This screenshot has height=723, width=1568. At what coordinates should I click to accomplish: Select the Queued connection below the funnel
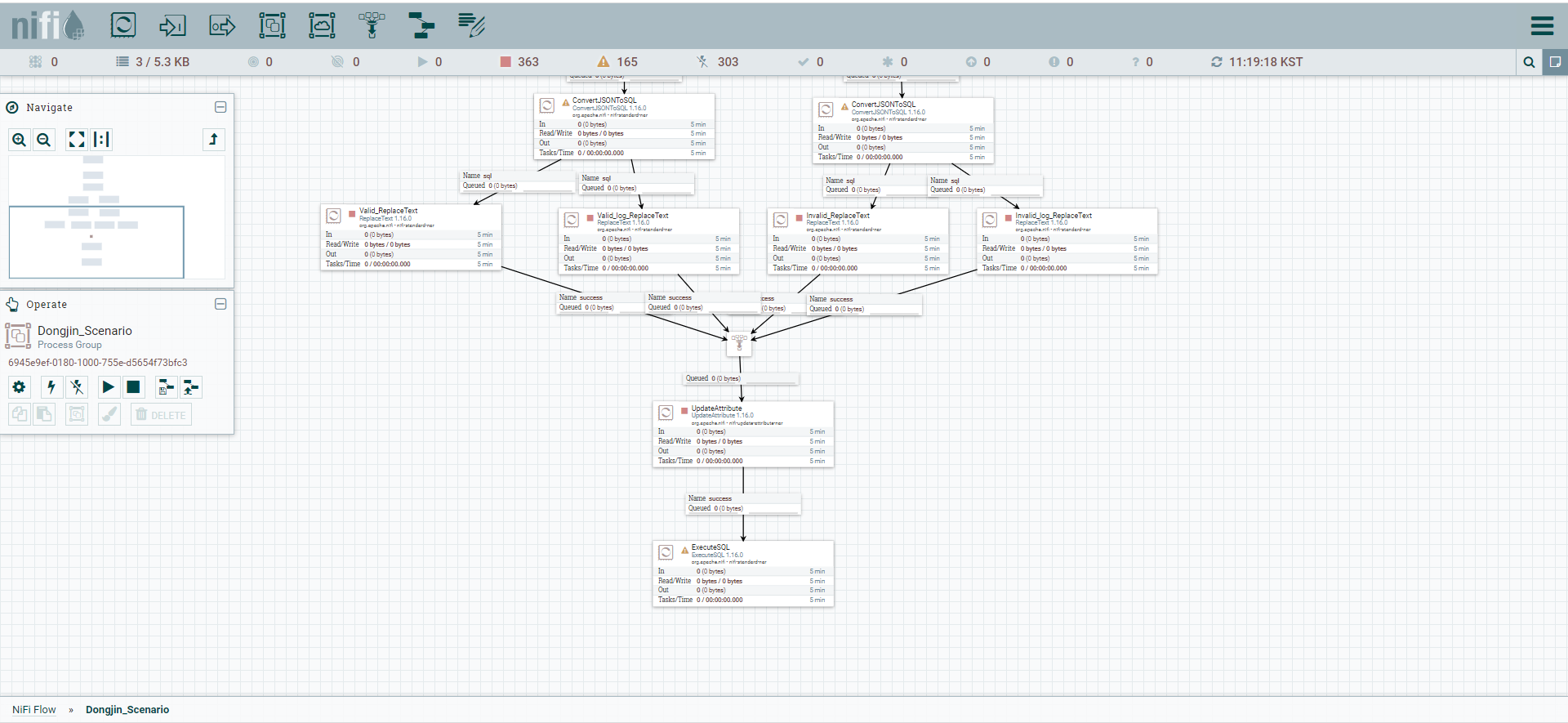pyautogui.click(x=741, y=378)
